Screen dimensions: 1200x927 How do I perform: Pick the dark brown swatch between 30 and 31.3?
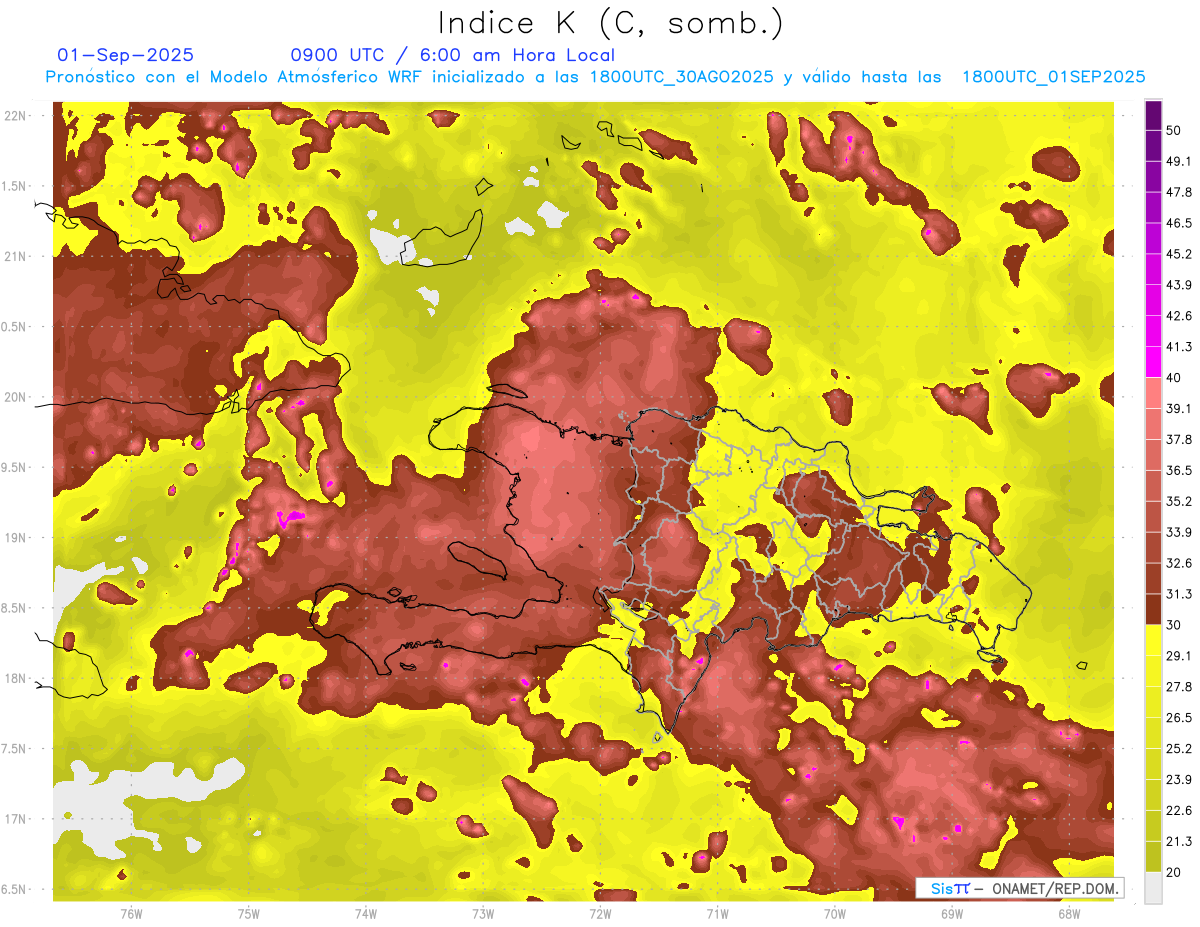(1153, 610)
